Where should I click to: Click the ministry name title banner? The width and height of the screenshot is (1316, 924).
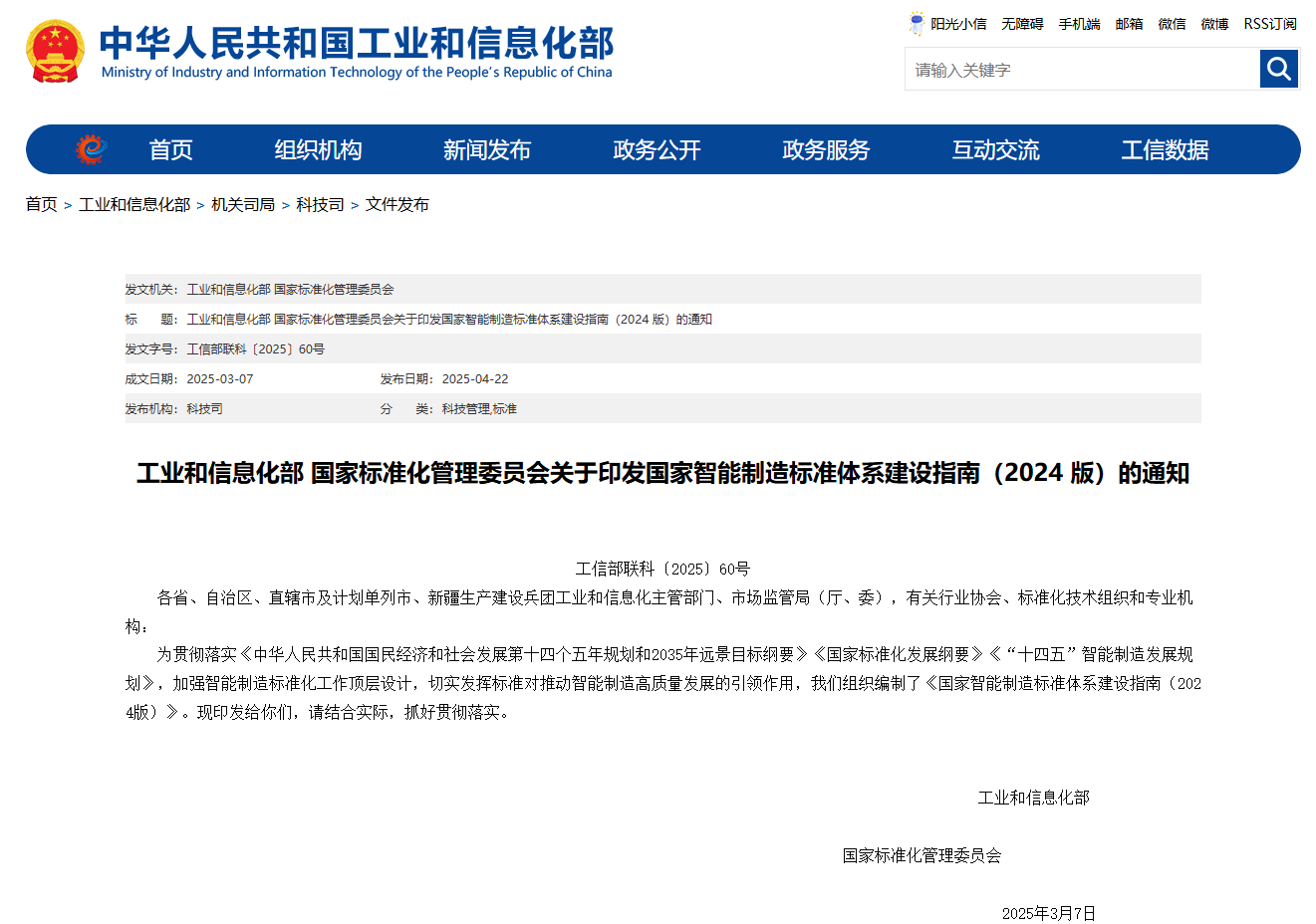click(x=357, y=43)
